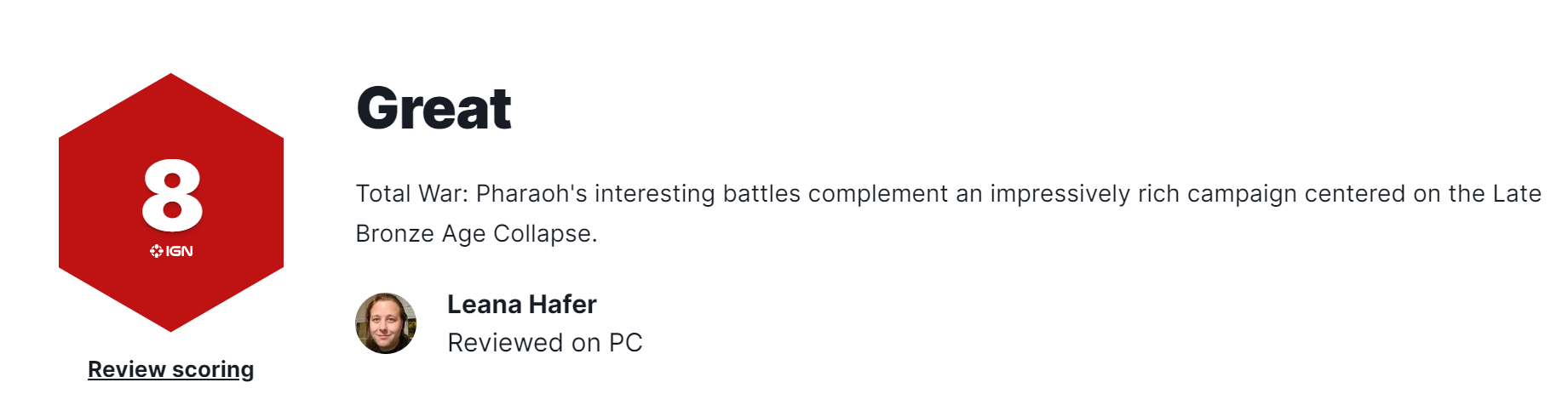Click the top point of the hexagon

pos(171,77)
